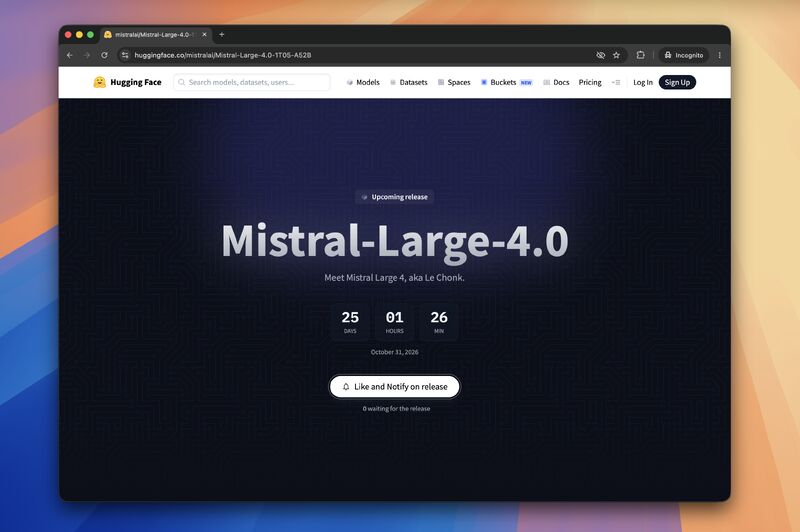The image size is (800, 532).
Task: Go back with the browser back arrow
Action: pyautogui.click(x=70, y=55)
